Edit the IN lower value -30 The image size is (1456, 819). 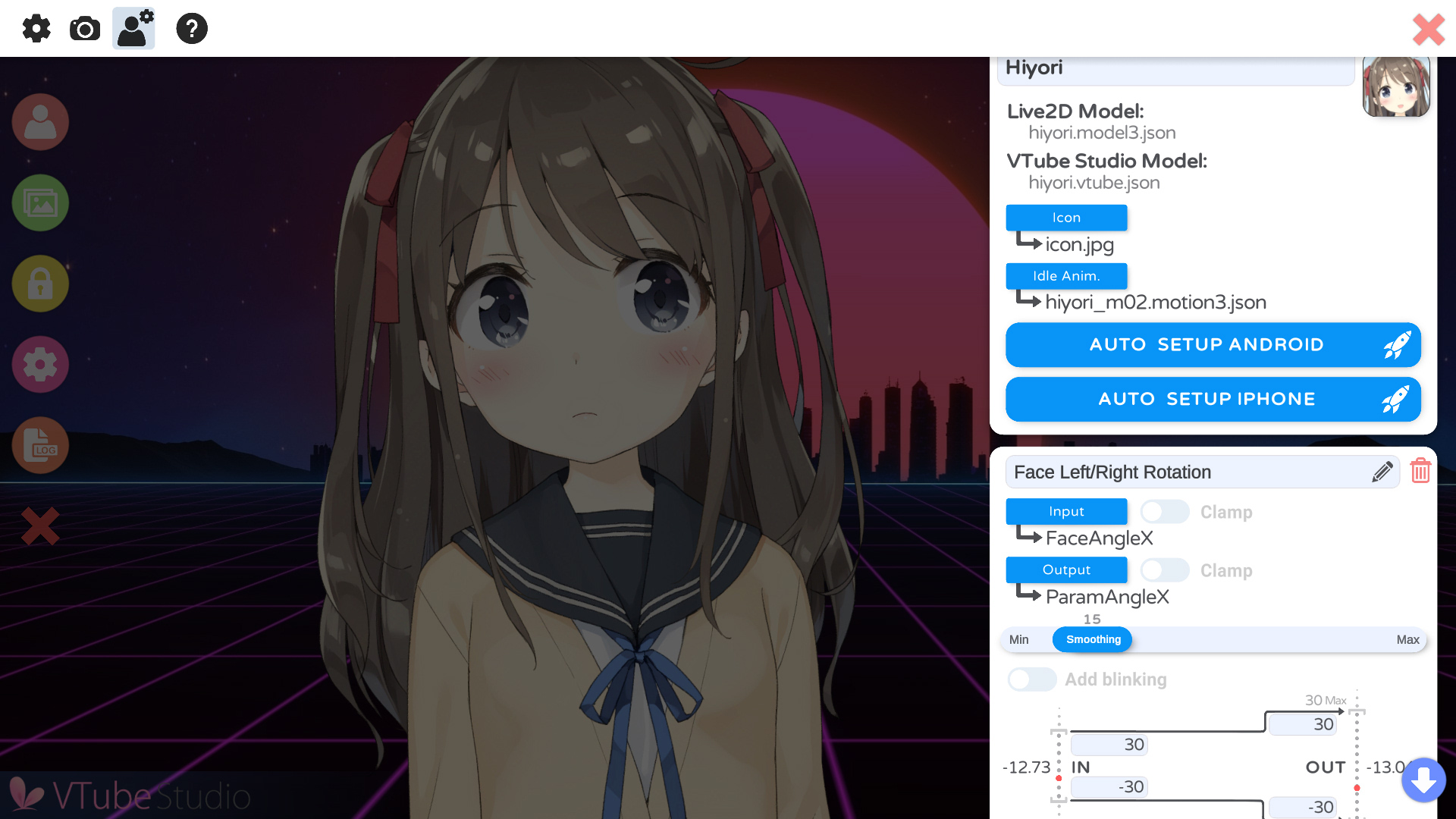click(x=1109, y=787)
